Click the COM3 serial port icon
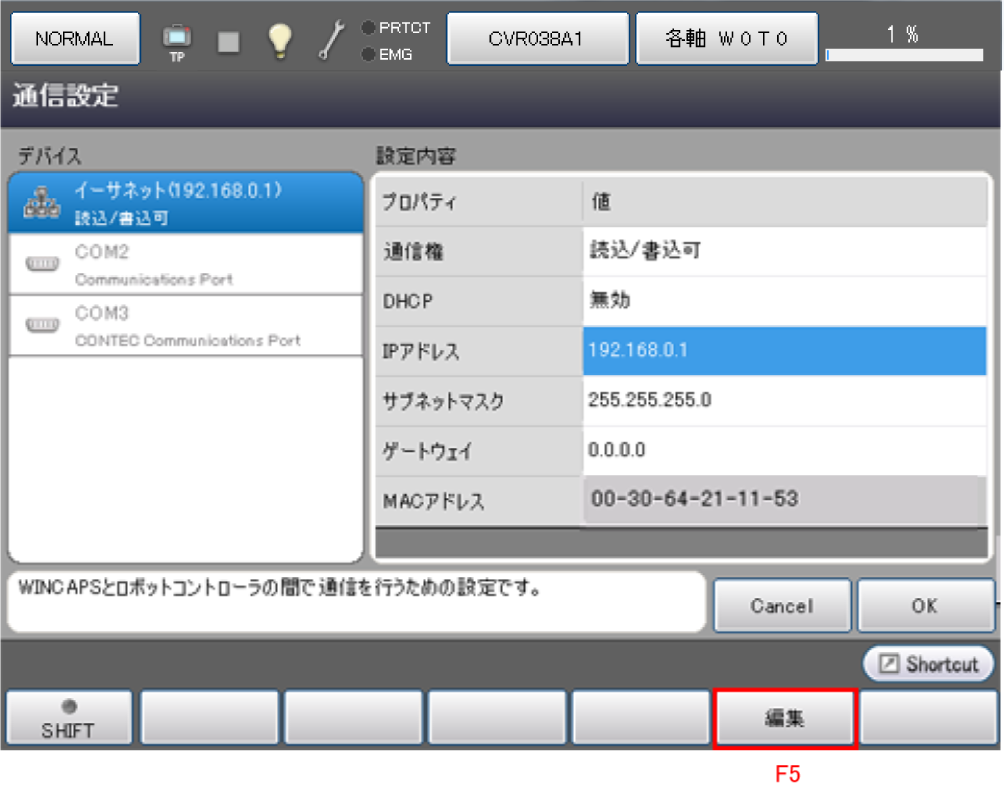Image resolution: width=1004 pixels, height=786 pixels. [x=42, y=325]
